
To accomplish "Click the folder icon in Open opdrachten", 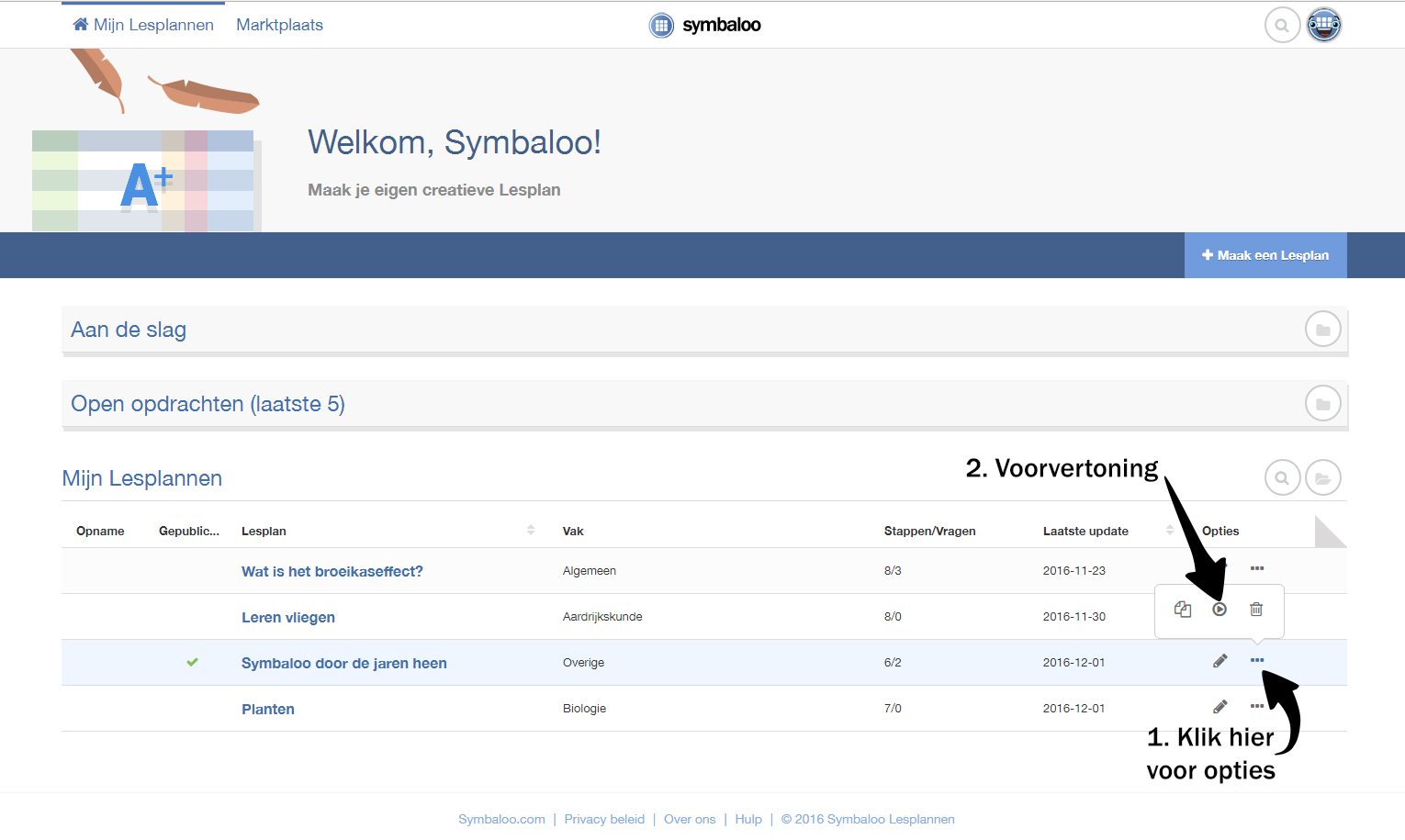I will pos(1323,404).
